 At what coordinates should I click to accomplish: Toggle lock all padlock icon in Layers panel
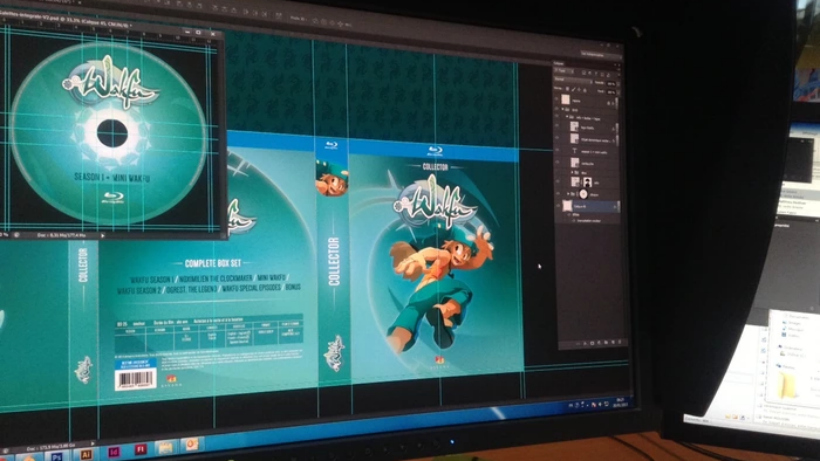[585, 90]
